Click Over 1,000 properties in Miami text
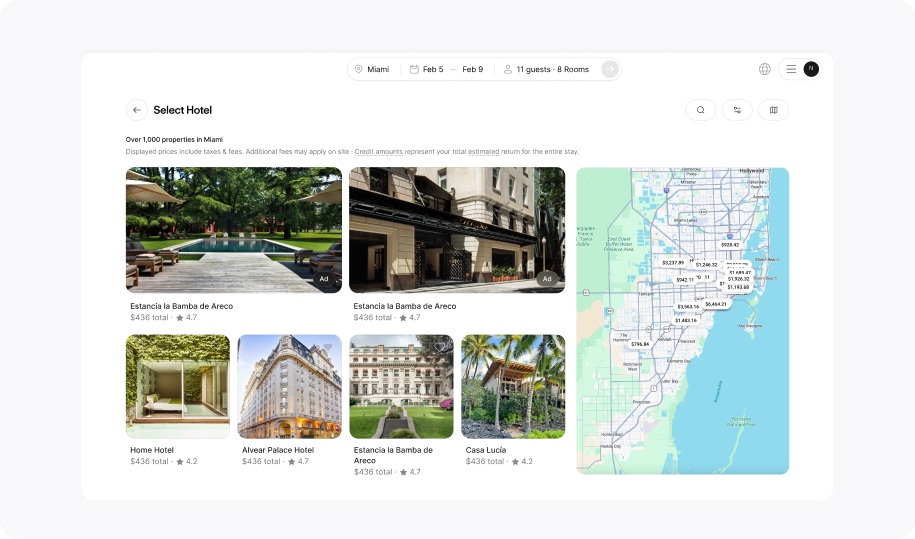The image size is (915, 539). (x=174, y=139)
